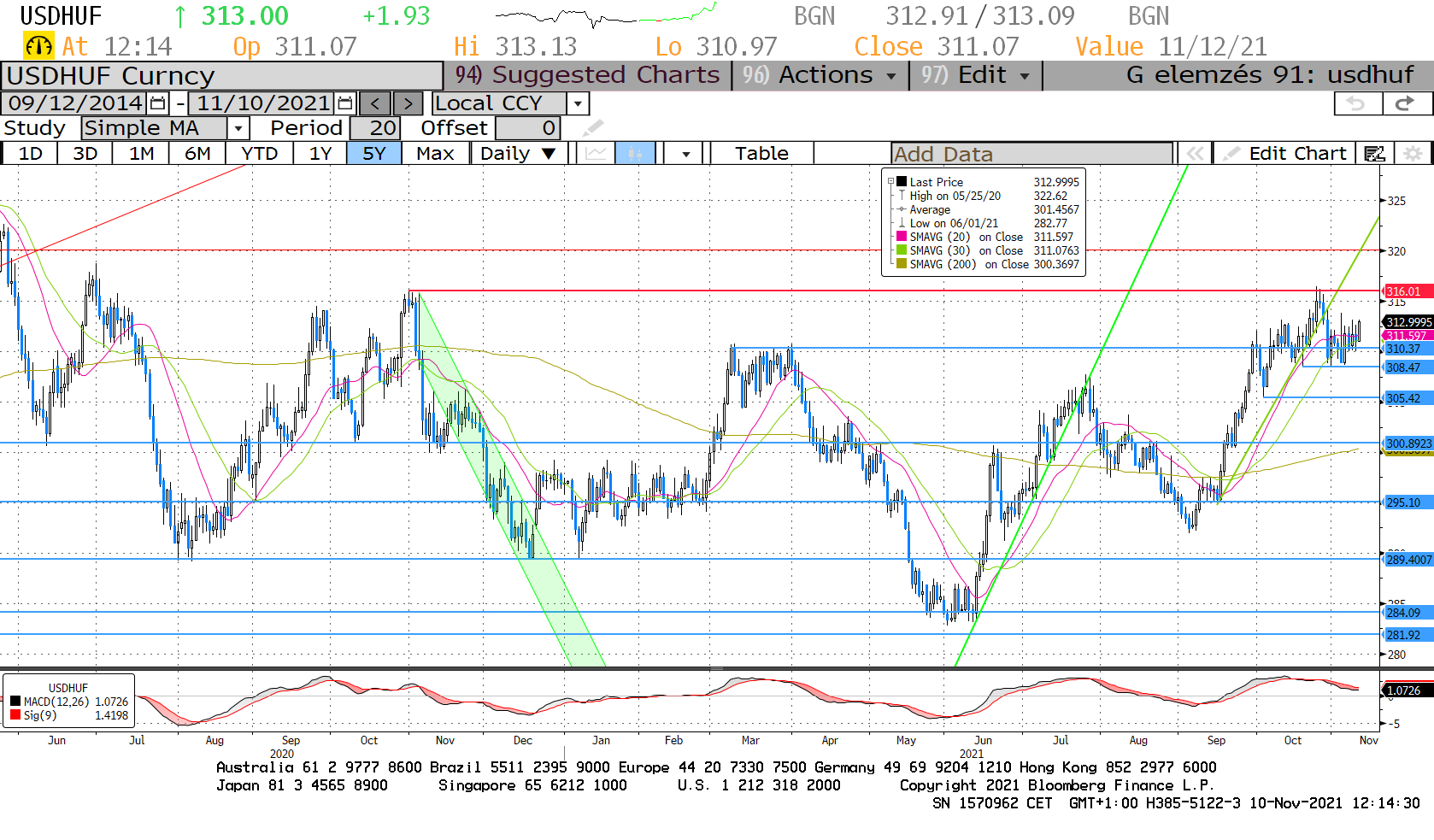Select the 5Y range tab
Screen dimensions: 1434x840
point(374,154)
